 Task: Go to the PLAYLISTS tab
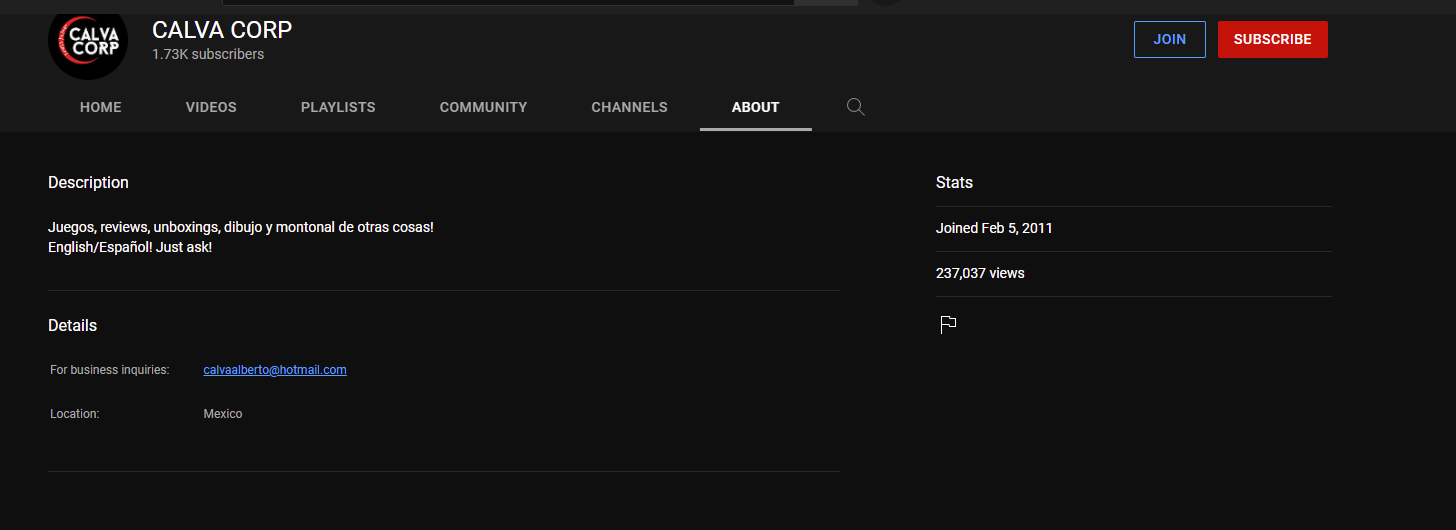click(338, 107)
